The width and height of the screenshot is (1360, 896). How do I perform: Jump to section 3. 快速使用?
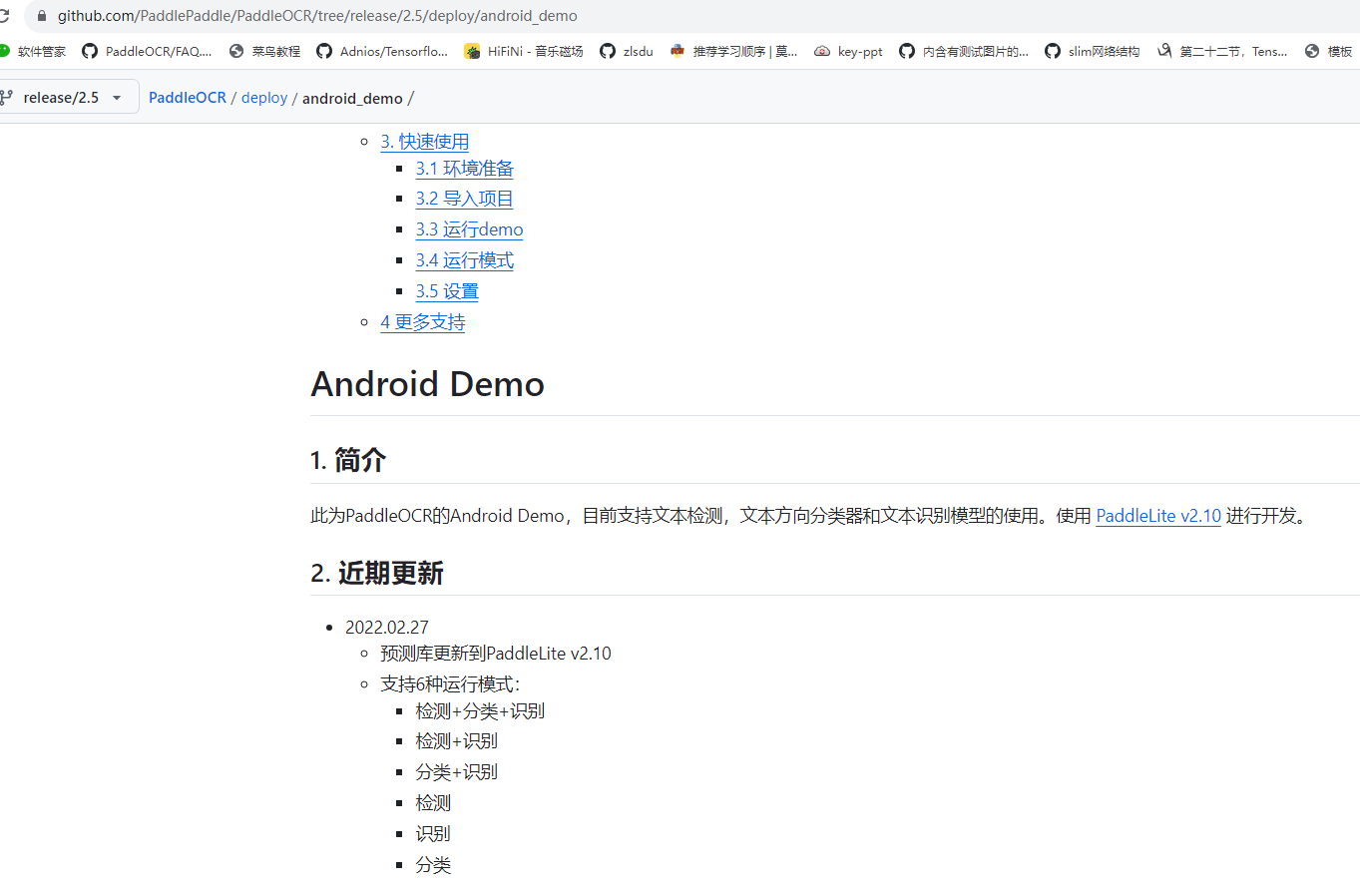(424, 142)
